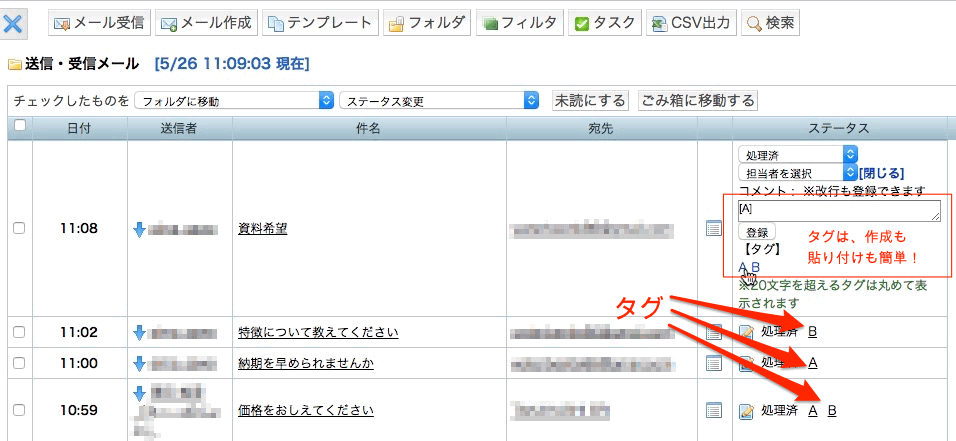Click the 送信者 column header
The width and height of the screenshot is (956, 441).
[179, 128]
